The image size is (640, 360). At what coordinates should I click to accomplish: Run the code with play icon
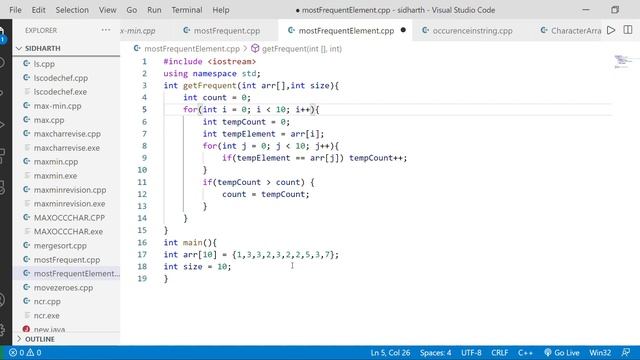[x=611, y=30]
